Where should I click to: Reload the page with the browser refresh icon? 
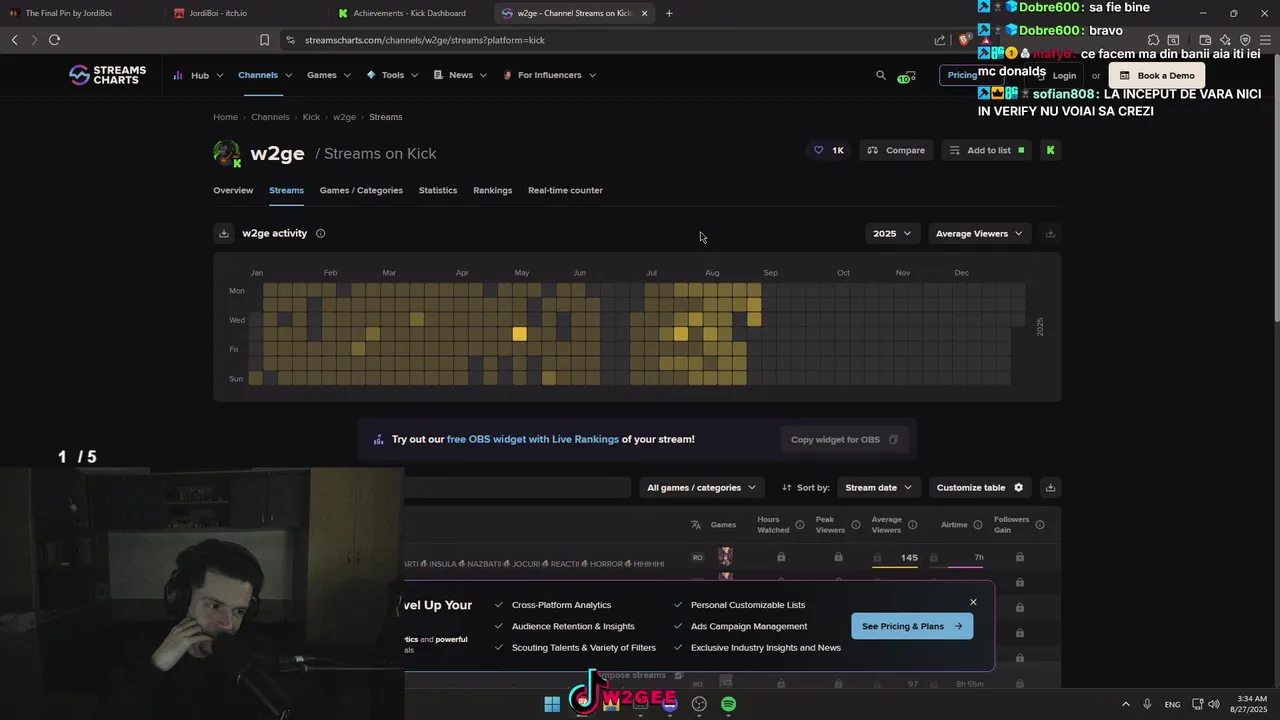point(54,40)
